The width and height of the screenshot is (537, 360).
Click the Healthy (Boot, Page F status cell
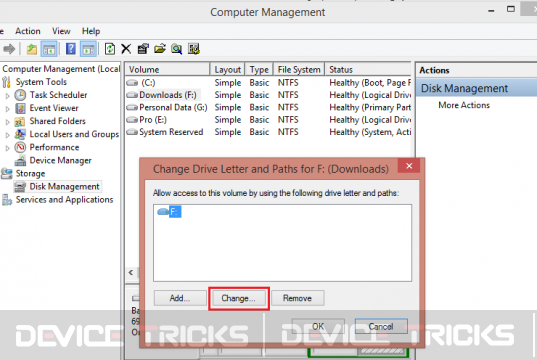click(x=370, y=83)
